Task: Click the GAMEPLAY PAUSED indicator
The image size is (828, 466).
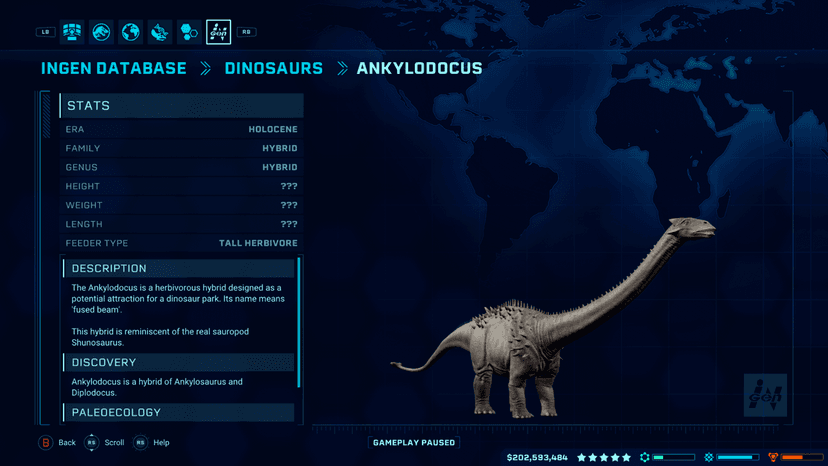Action: click(x=414, y=443)
